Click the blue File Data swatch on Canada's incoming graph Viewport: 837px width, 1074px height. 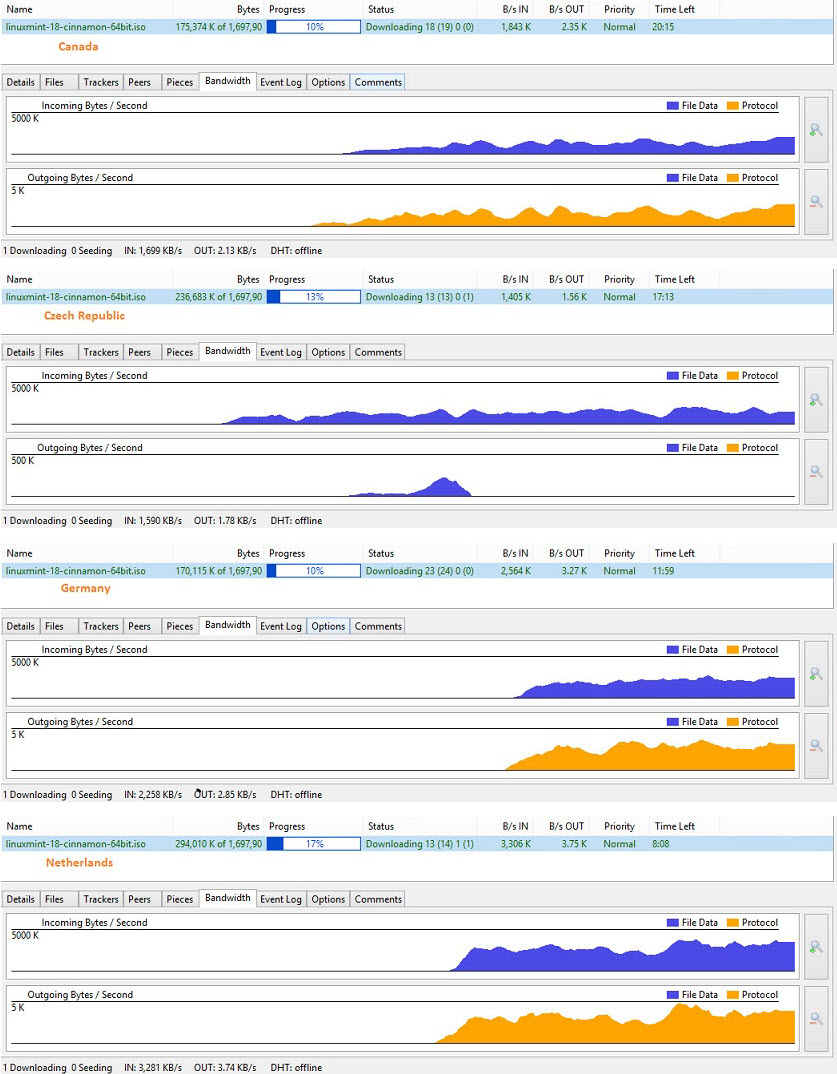(x=673, y=105)
